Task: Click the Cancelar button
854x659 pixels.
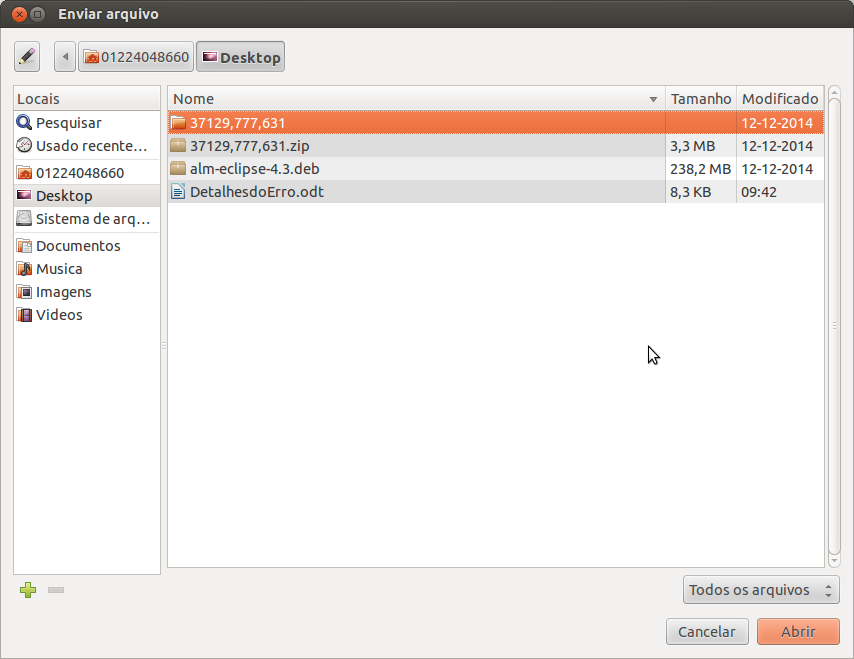Action: click(707, 631)
